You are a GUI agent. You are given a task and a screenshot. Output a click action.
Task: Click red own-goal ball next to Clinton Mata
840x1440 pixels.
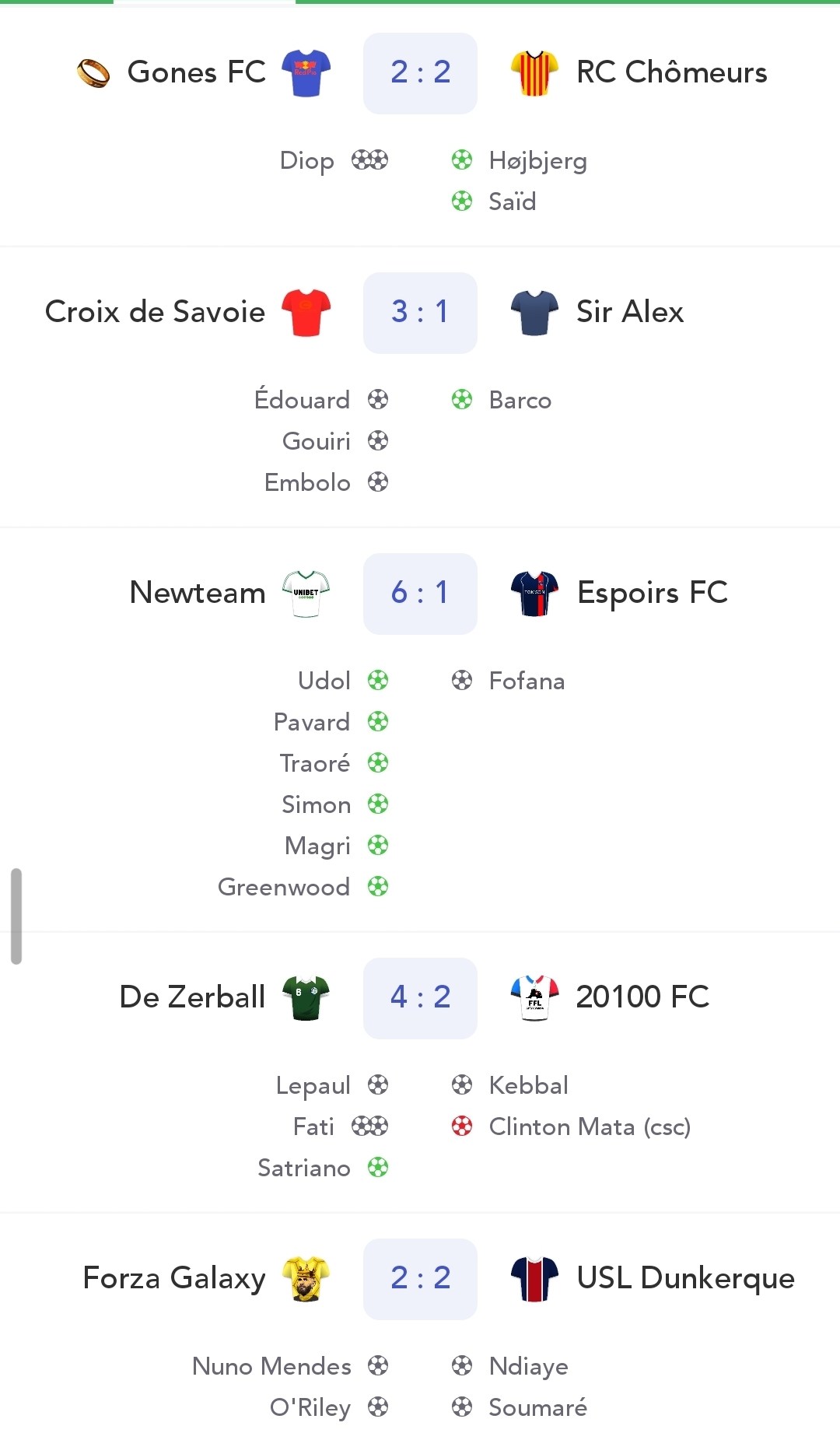462,1126
